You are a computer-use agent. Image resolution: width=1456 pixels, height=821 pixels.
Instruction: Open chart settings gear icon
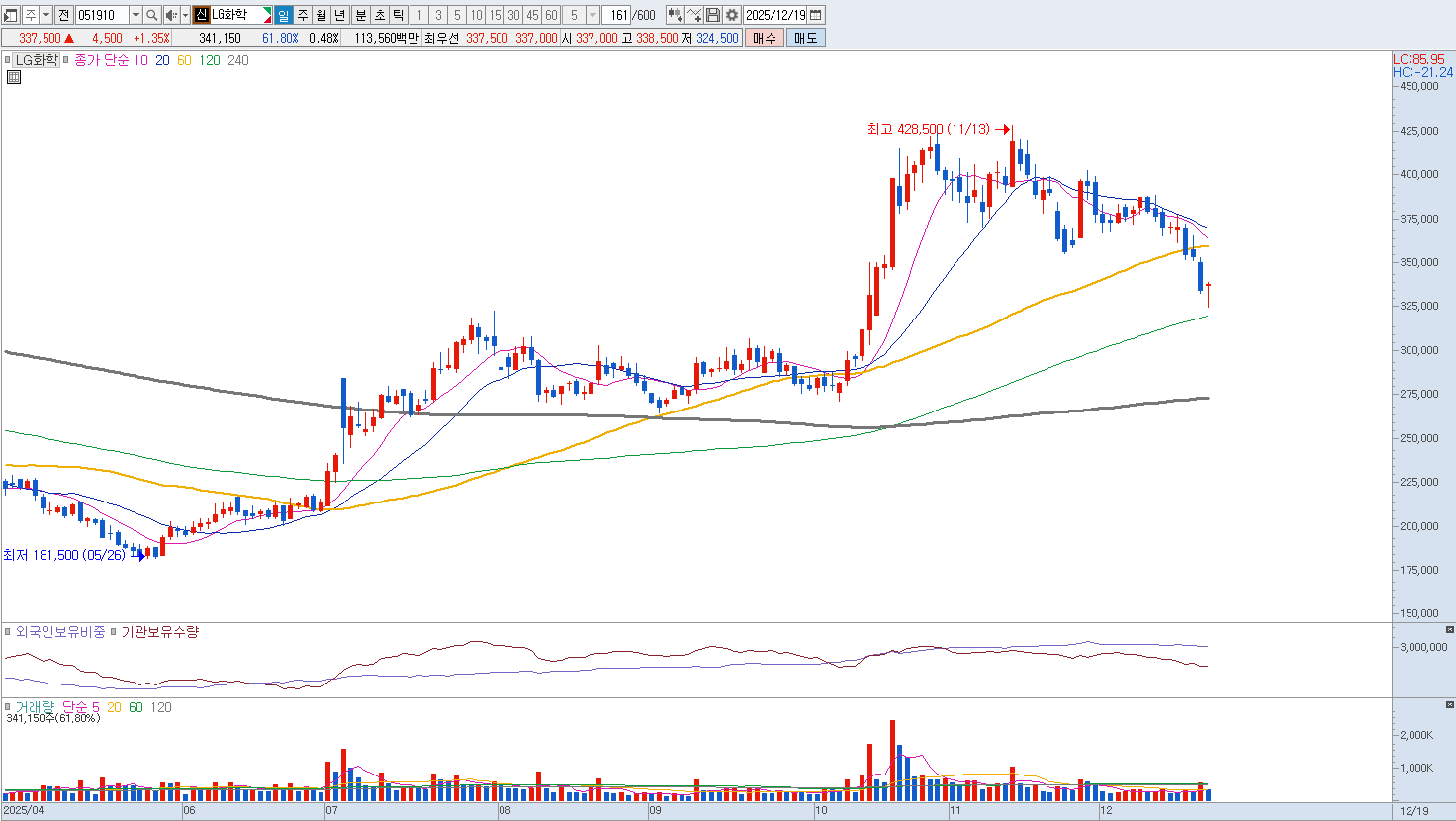732,15
